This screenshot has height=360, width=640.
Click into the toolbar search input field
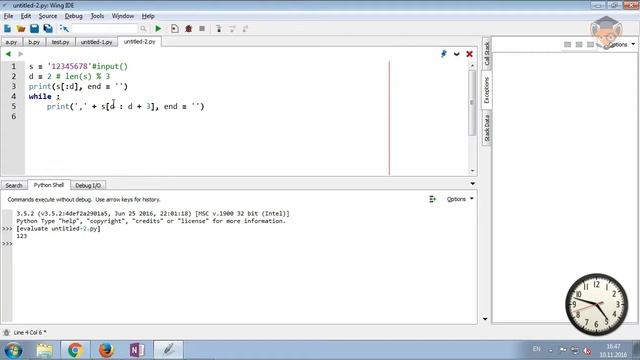click(104, 29)
